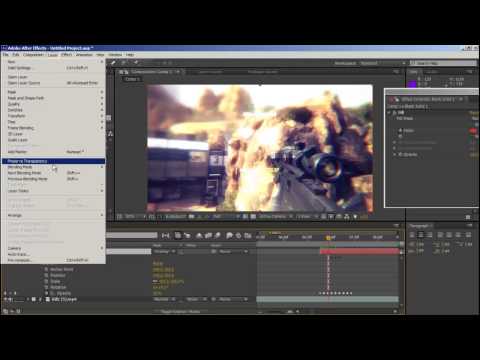The height and width of the screenshot is (360, 480).
Task: Open Comp Flowchart icon in viewer footer
Action: [347, 217]
